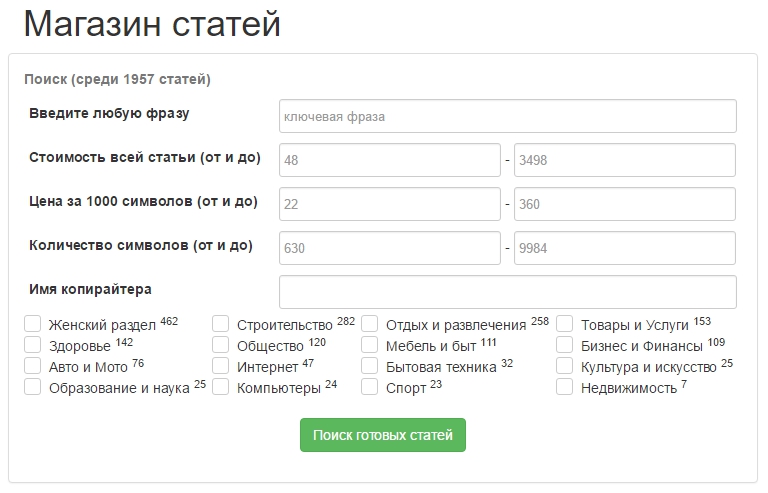
Task: Click the keyword phrase input field
Action: (507, 116)
